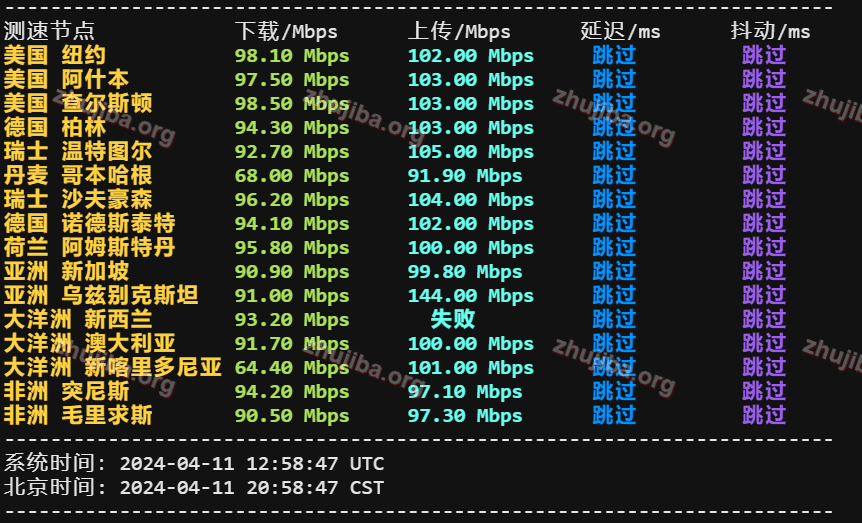Select download value 97.50 Mbps

(292, 80)
